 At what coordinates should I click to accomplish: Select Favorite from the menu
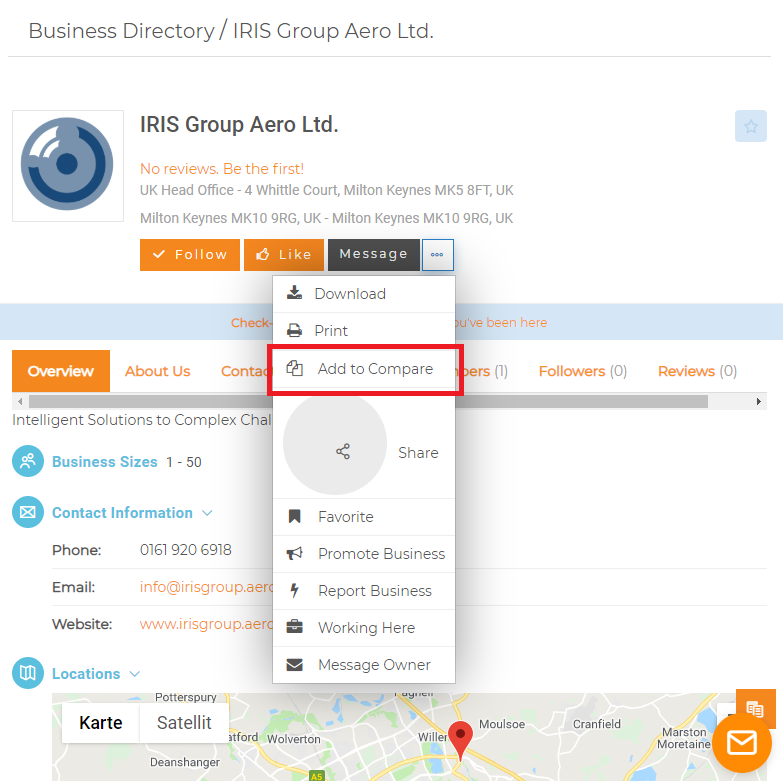(x=364, y=517)
